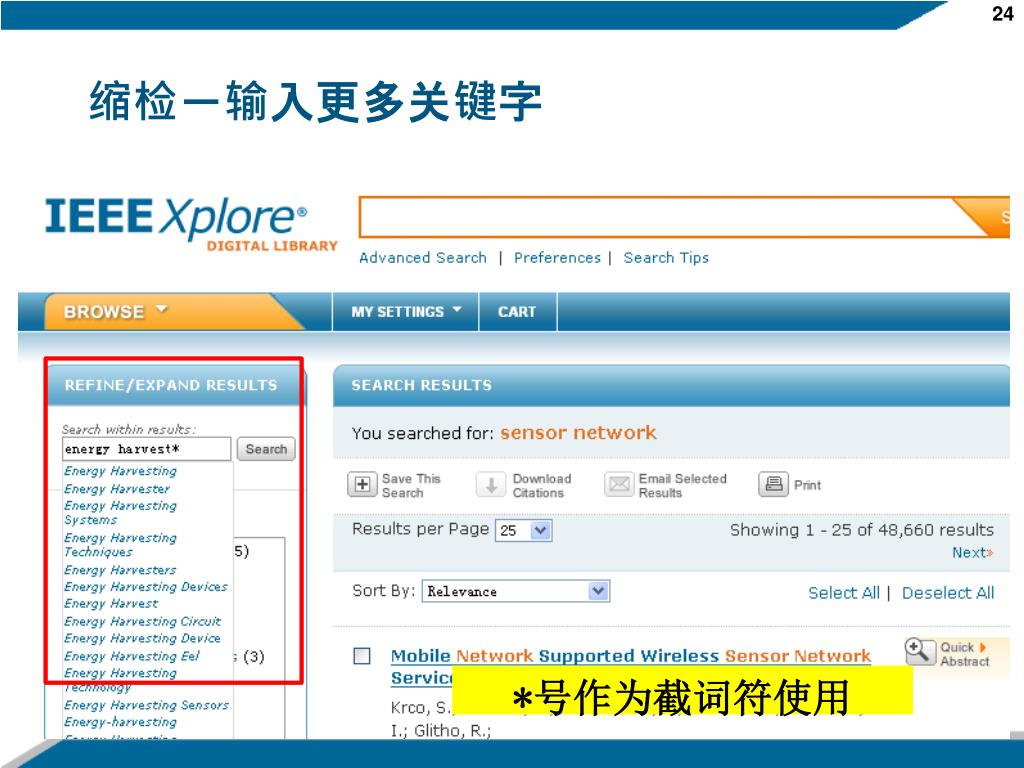Open the Advanced Search link
1024x768 pixels.
(x=423, y=258)
